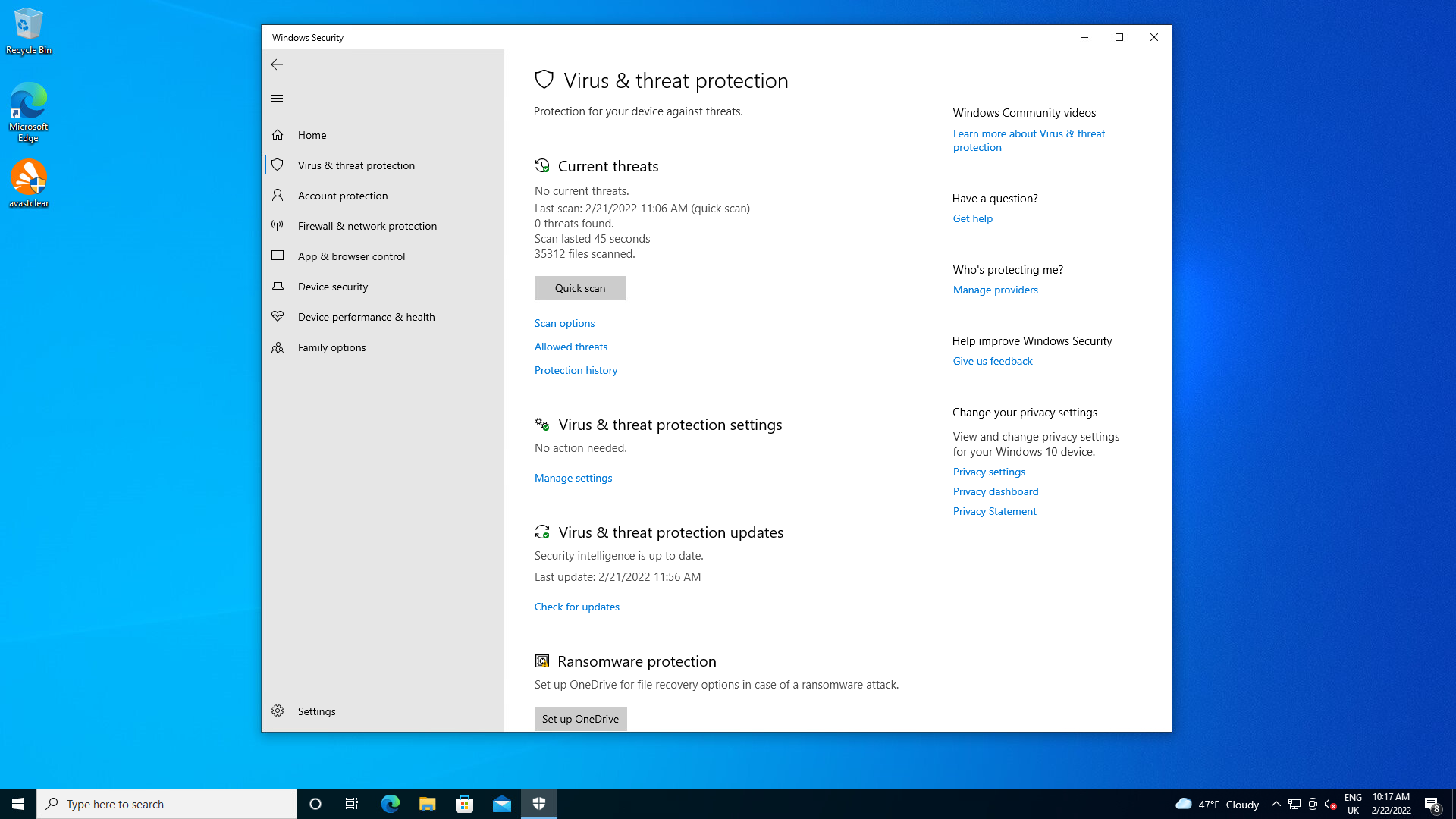Open Scan options link

564,323
